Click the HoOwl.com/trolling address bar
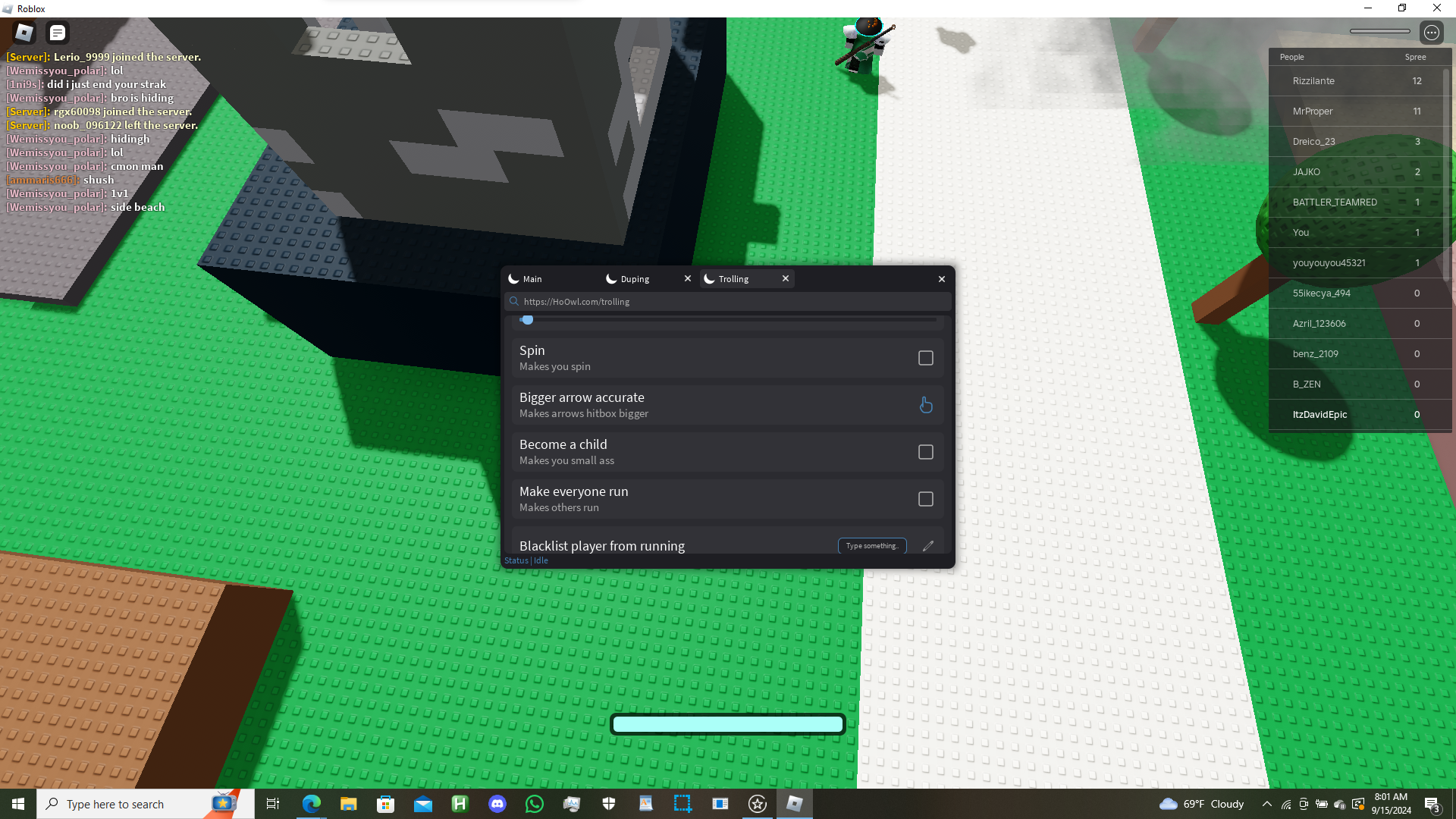Image resolution: width=1456 pixels, height=819 pixels. coord(728,301)
